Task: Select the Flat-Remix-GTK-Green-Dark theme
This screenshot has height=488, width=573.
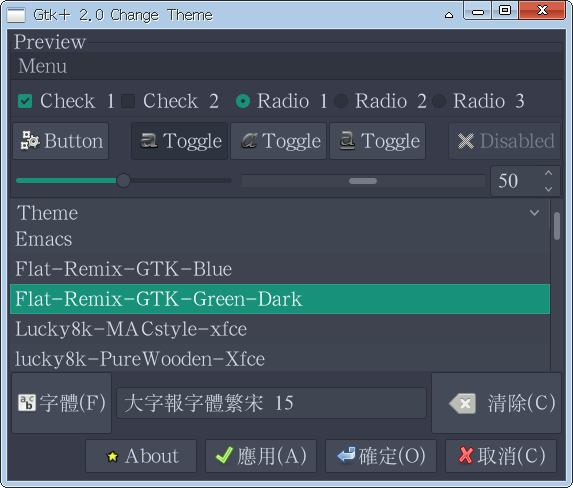Action: click(280, 299)
